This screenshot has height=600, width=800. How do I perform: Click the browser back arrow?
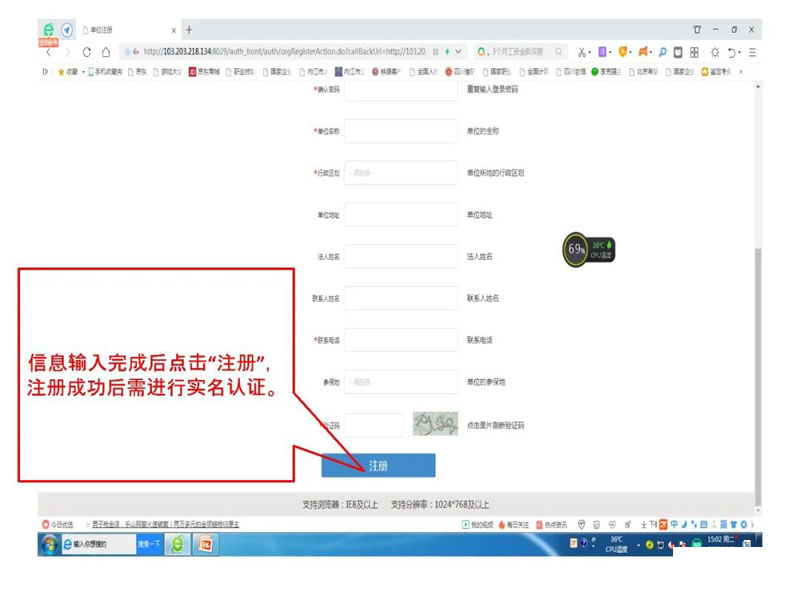click(48, 52)
